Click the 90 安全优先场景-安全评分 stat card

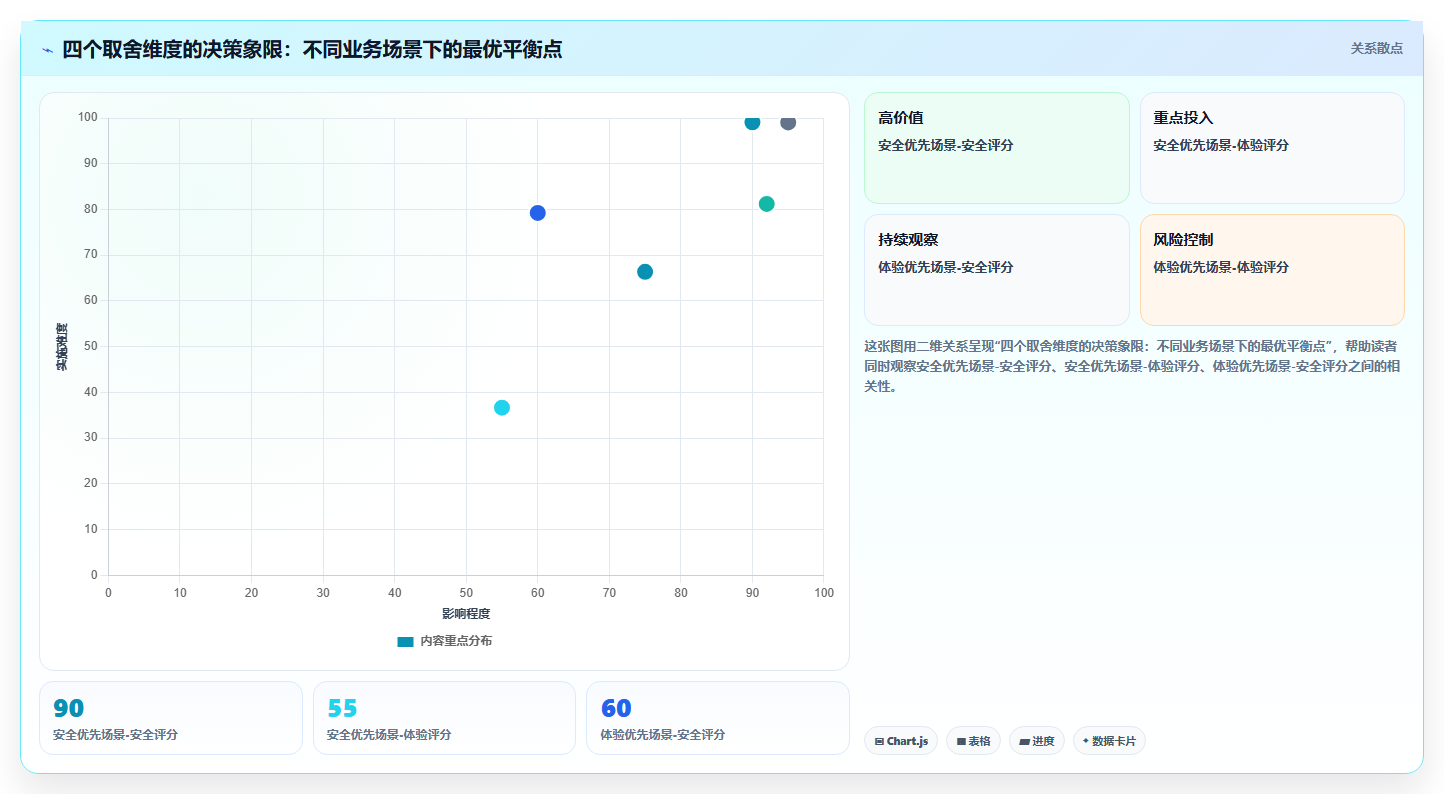pyautogui.click(x=171, y=718)
